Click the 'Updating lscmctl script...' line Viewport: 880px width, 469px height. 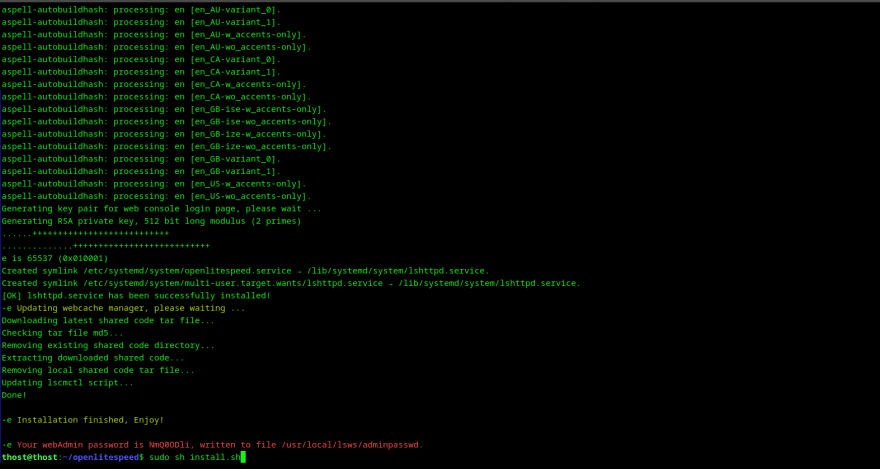click(67, 383)
